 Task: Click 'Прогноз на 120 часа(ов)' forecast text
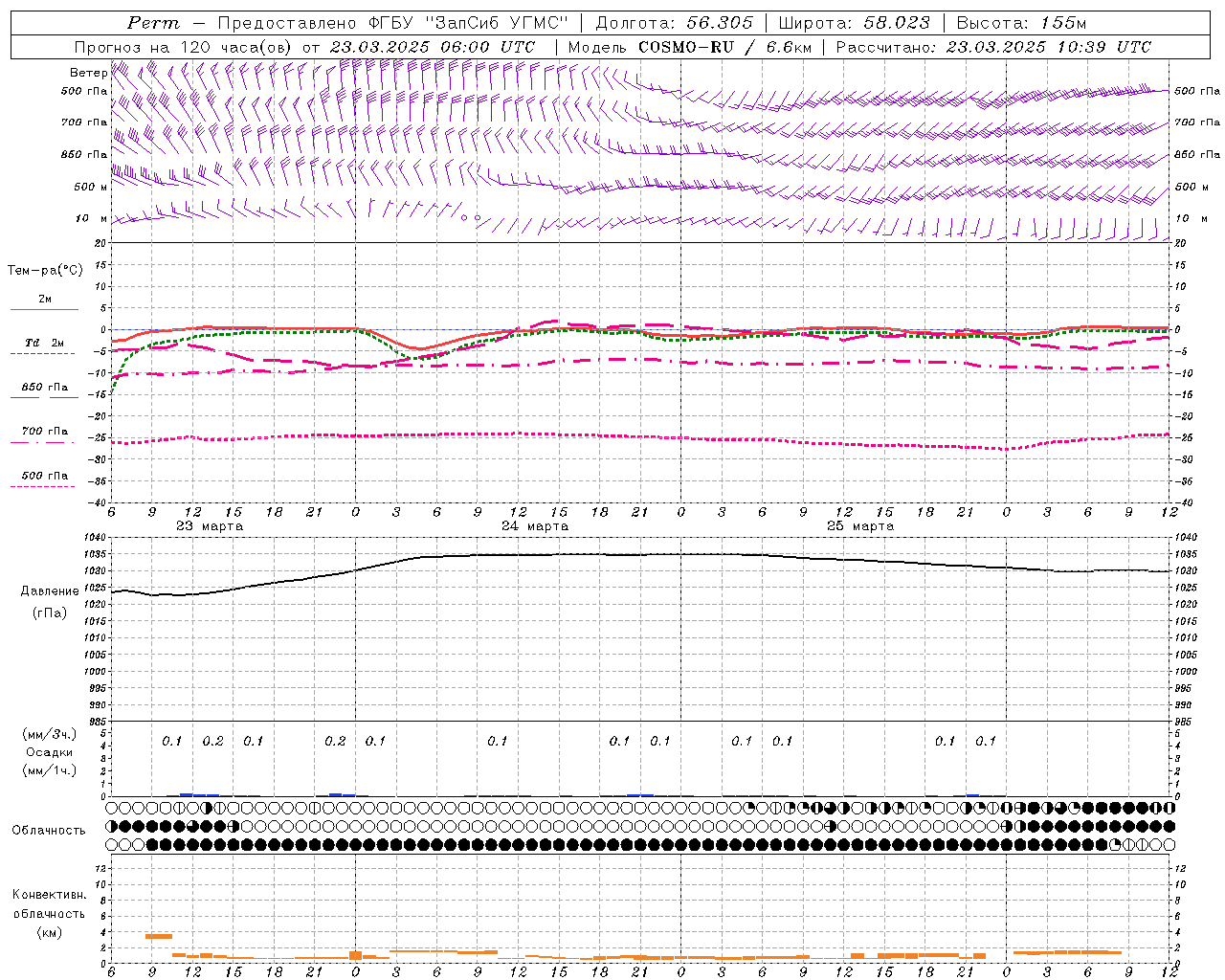tap(185, 47)
